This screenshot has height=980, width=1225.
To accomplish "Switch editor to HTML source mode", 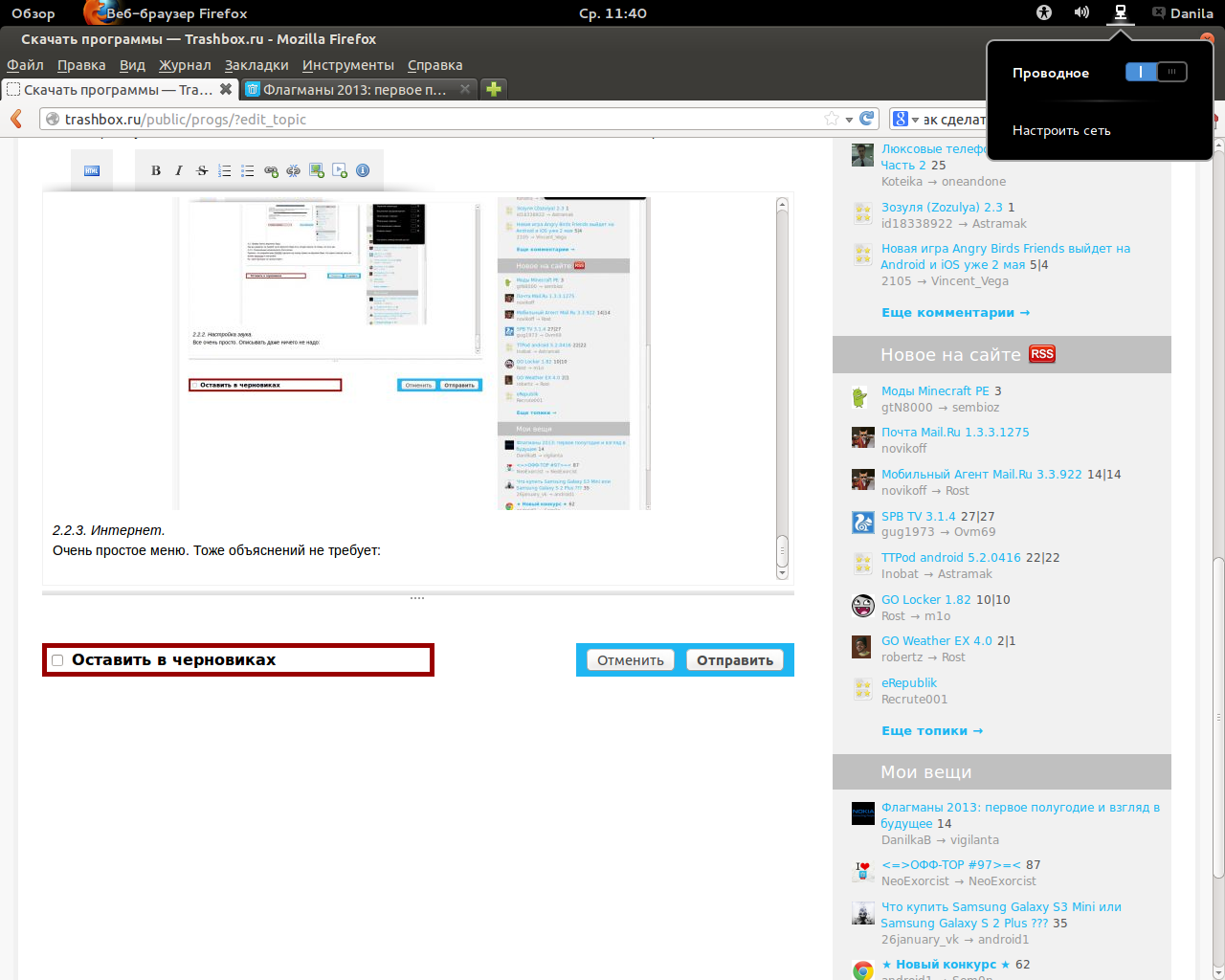I will coord(92,170).
